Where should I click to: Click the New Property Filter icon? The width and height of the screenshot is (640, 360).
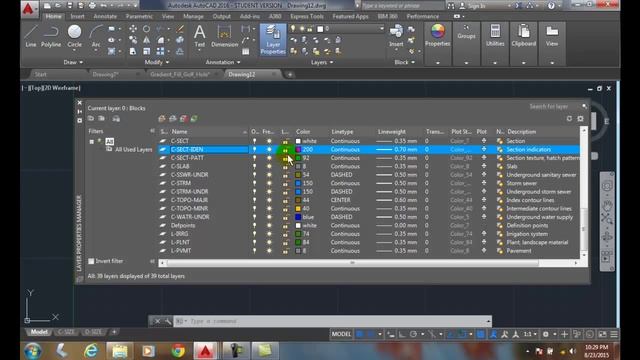[91, 118]
